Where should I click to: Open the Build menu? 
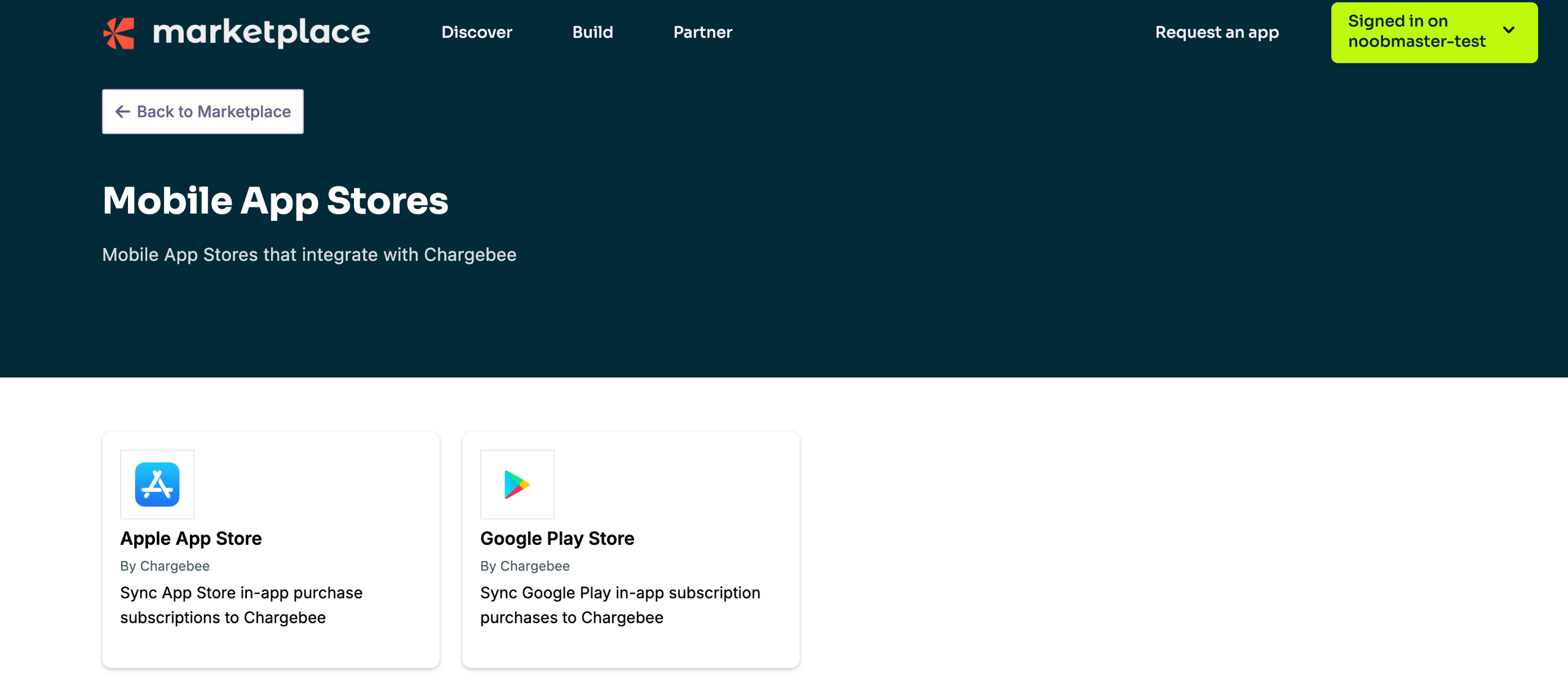click(592, 32)
